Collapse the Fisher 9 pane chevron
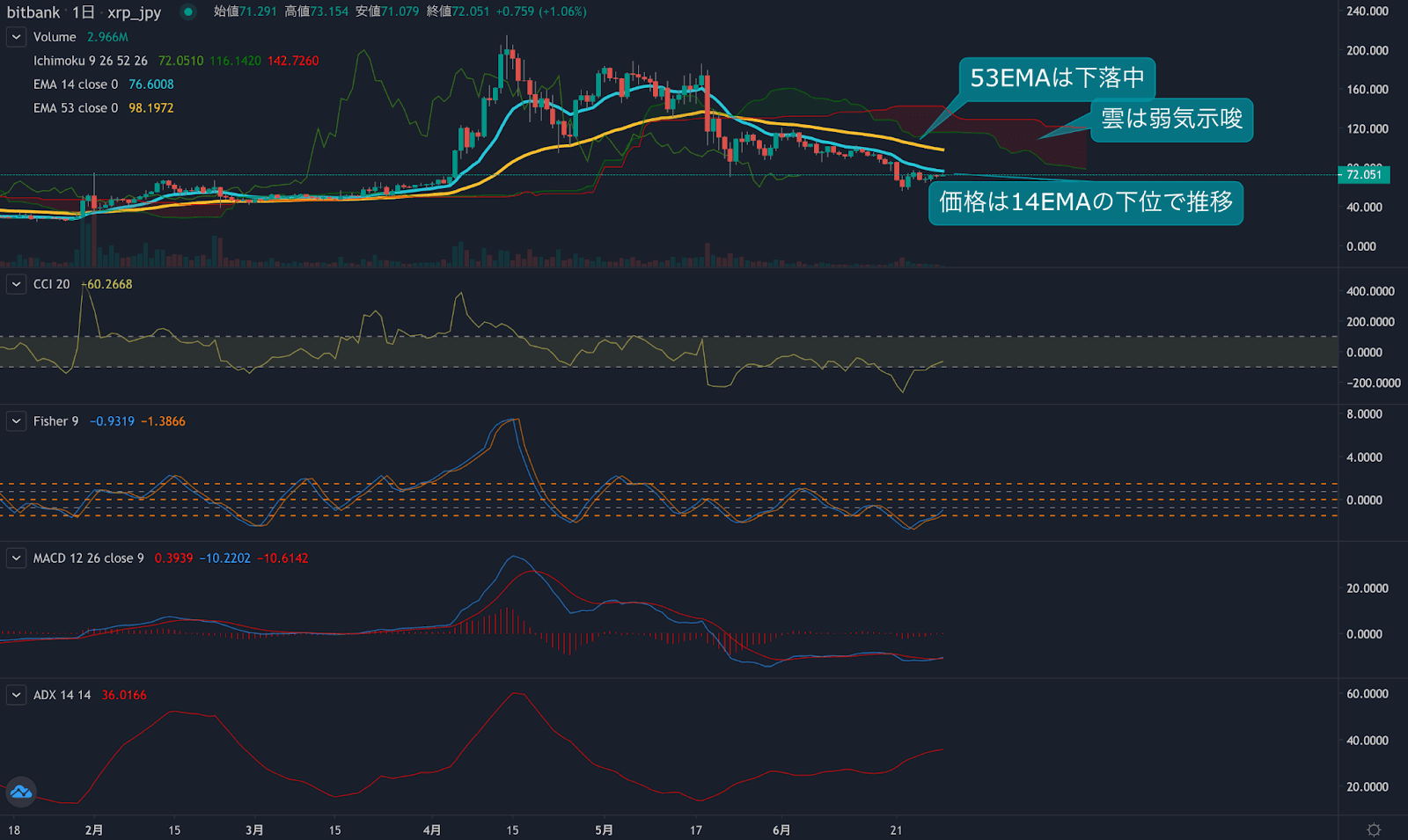 16,421
